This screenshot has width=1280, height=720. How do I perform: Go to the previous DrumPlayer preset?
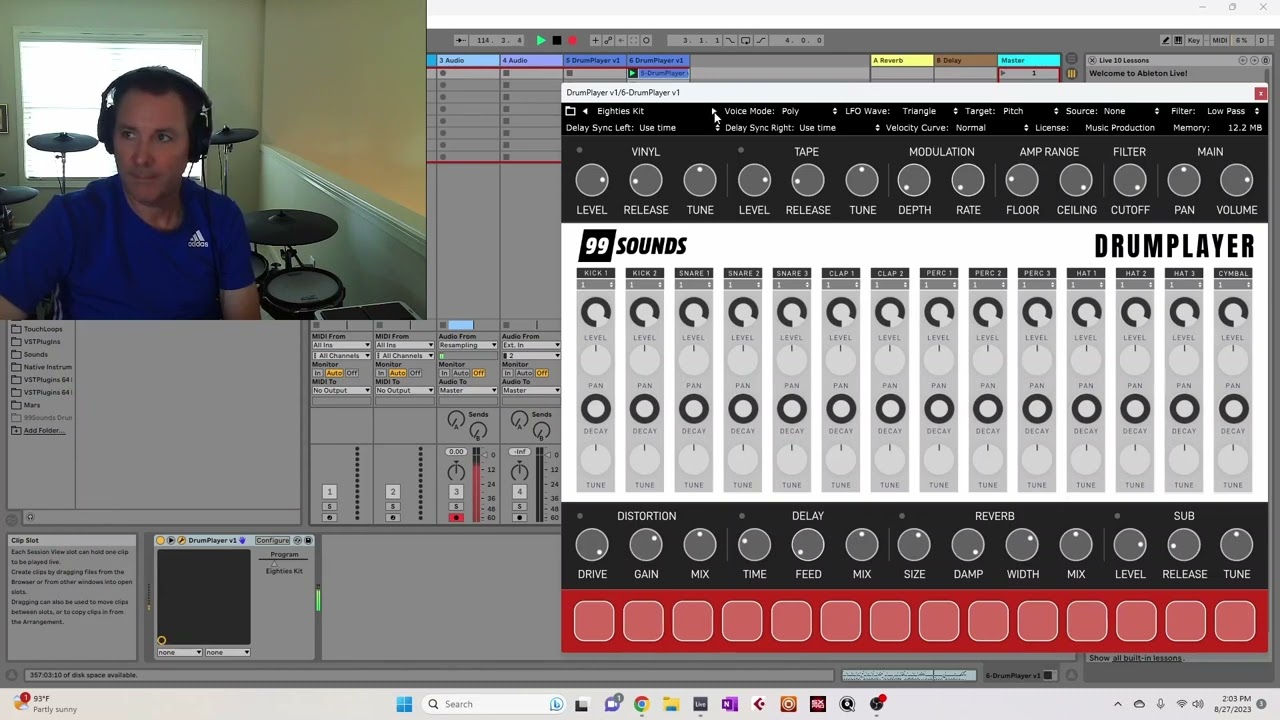(x=585, y=111)
